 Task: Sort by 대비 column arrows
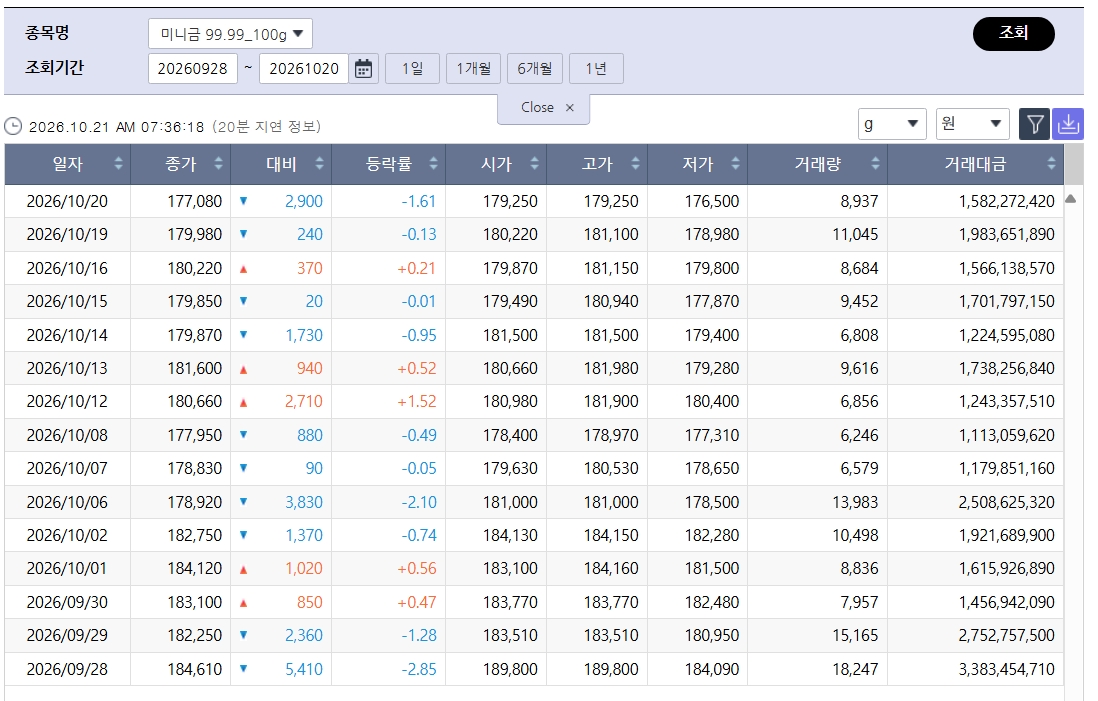coord(319,164)
